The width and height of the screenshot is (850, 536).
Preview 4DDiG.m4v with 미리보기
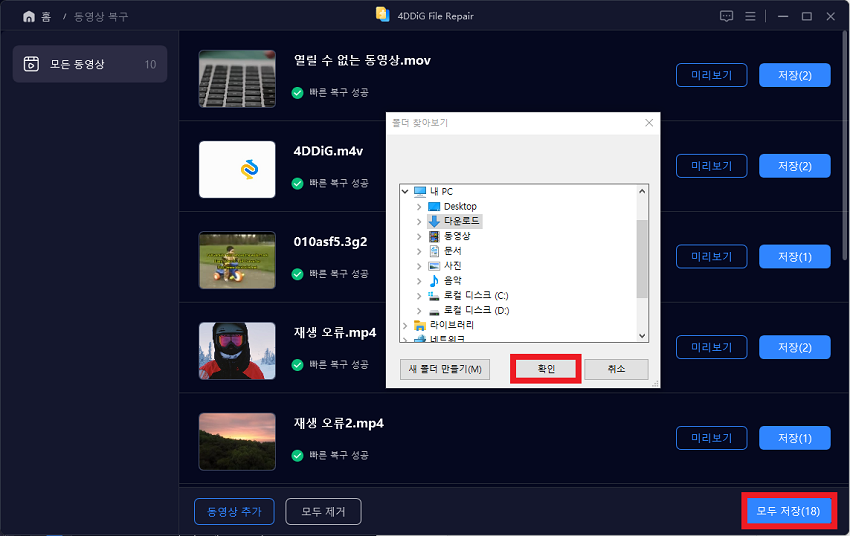711,166
